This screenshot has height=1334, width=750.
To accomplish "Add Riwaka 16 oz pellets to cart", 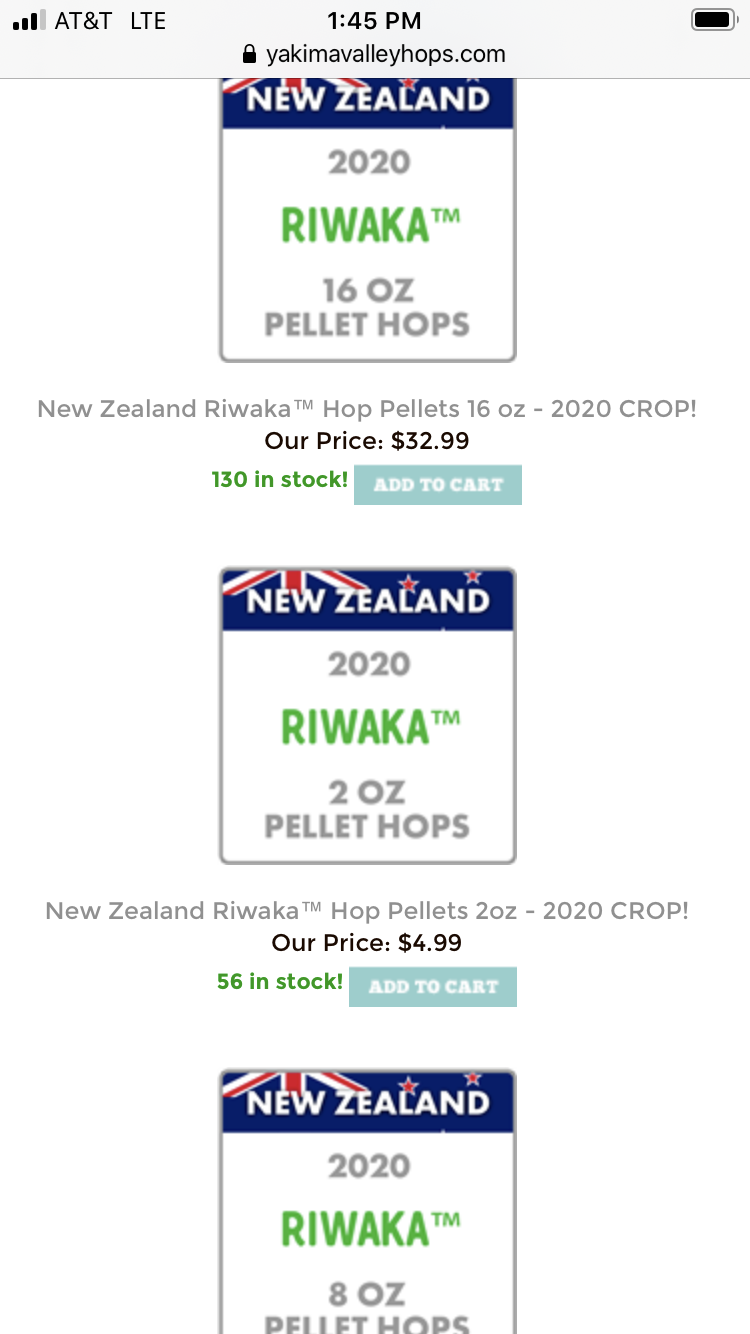I will pos(438,485).
